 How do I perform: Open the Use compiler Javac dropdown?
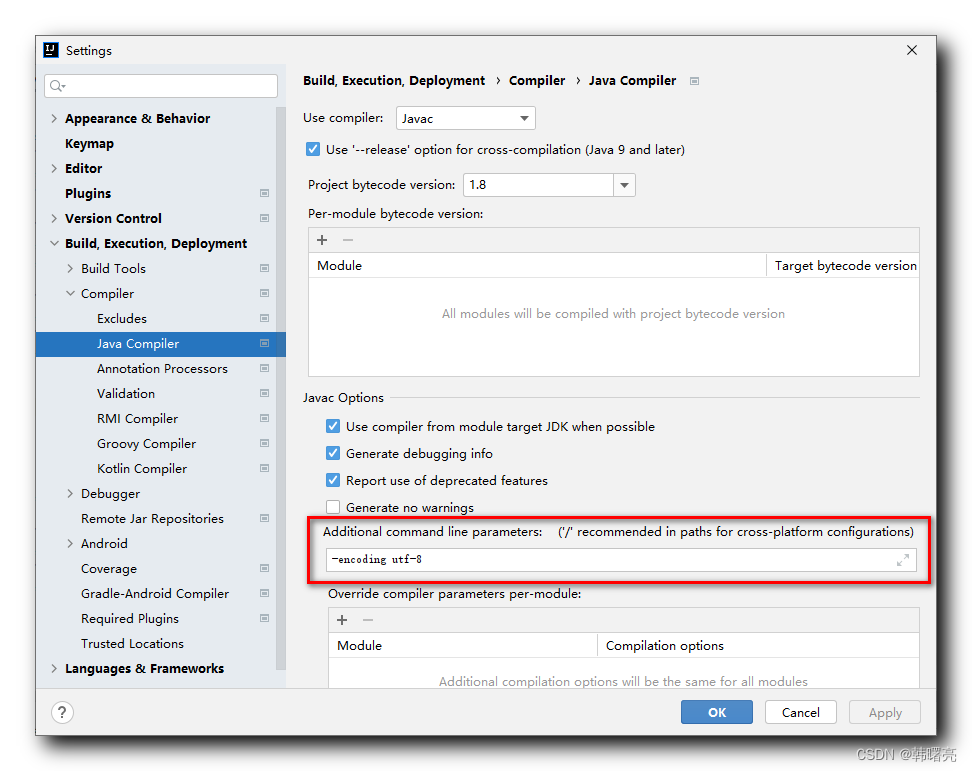coord(466,118)
